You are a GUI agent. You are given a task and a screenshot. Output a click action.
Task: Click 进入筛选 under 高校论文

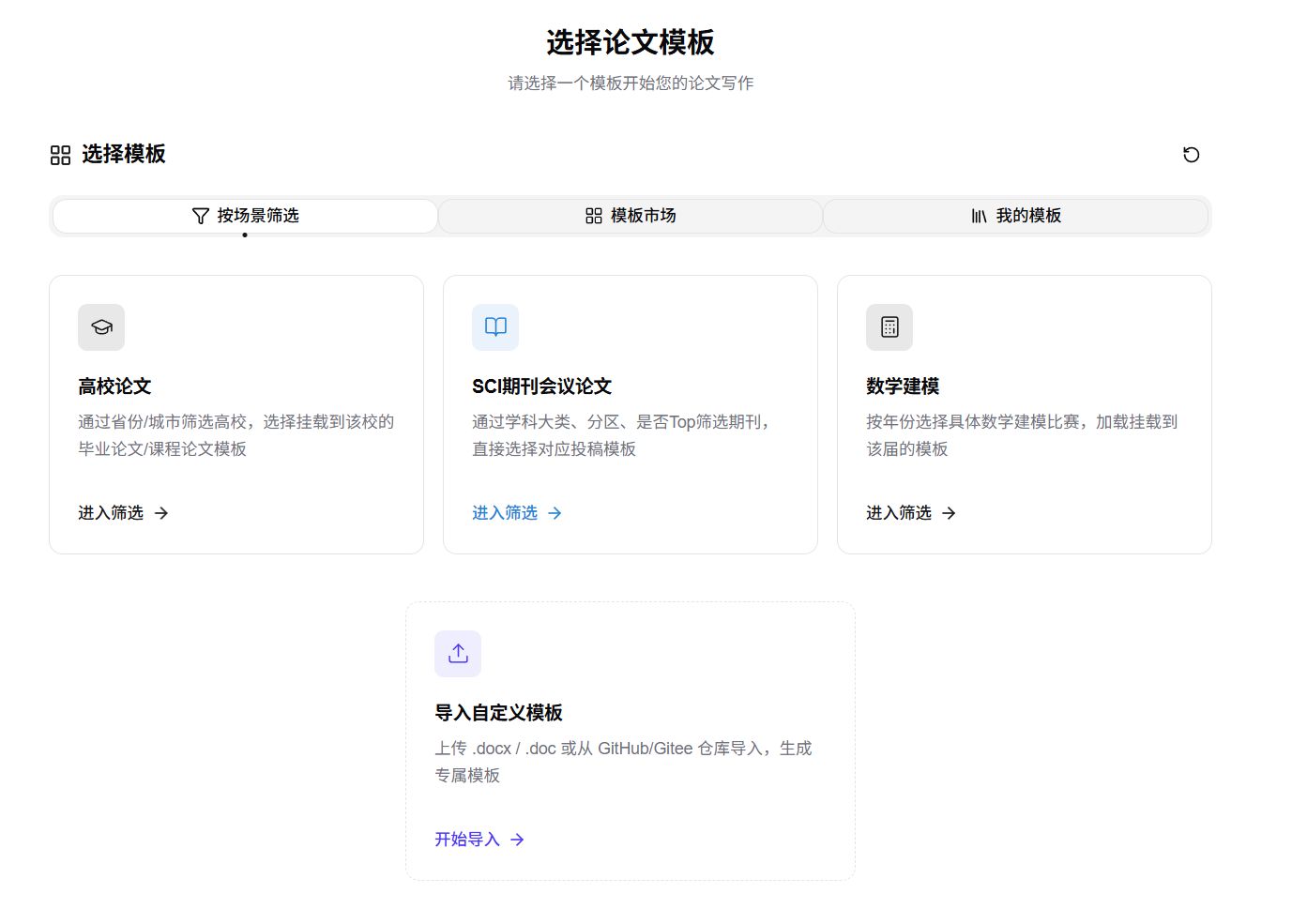111,513
